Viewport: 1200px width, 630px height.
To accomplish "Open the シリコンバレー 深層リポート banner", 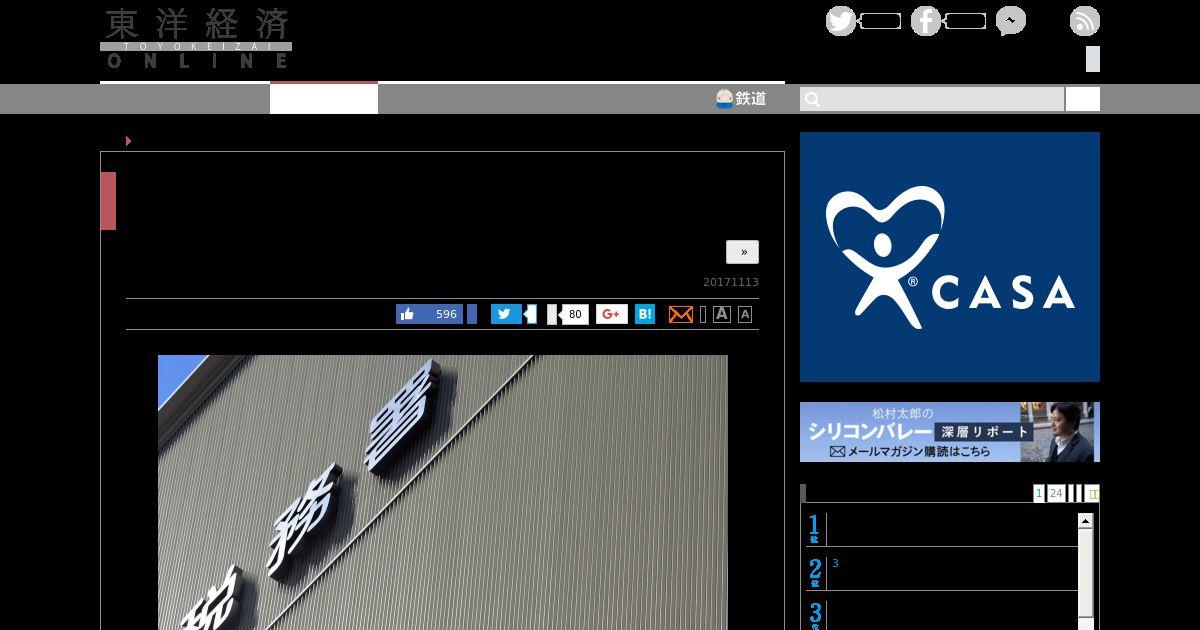I will click(950, 432).
